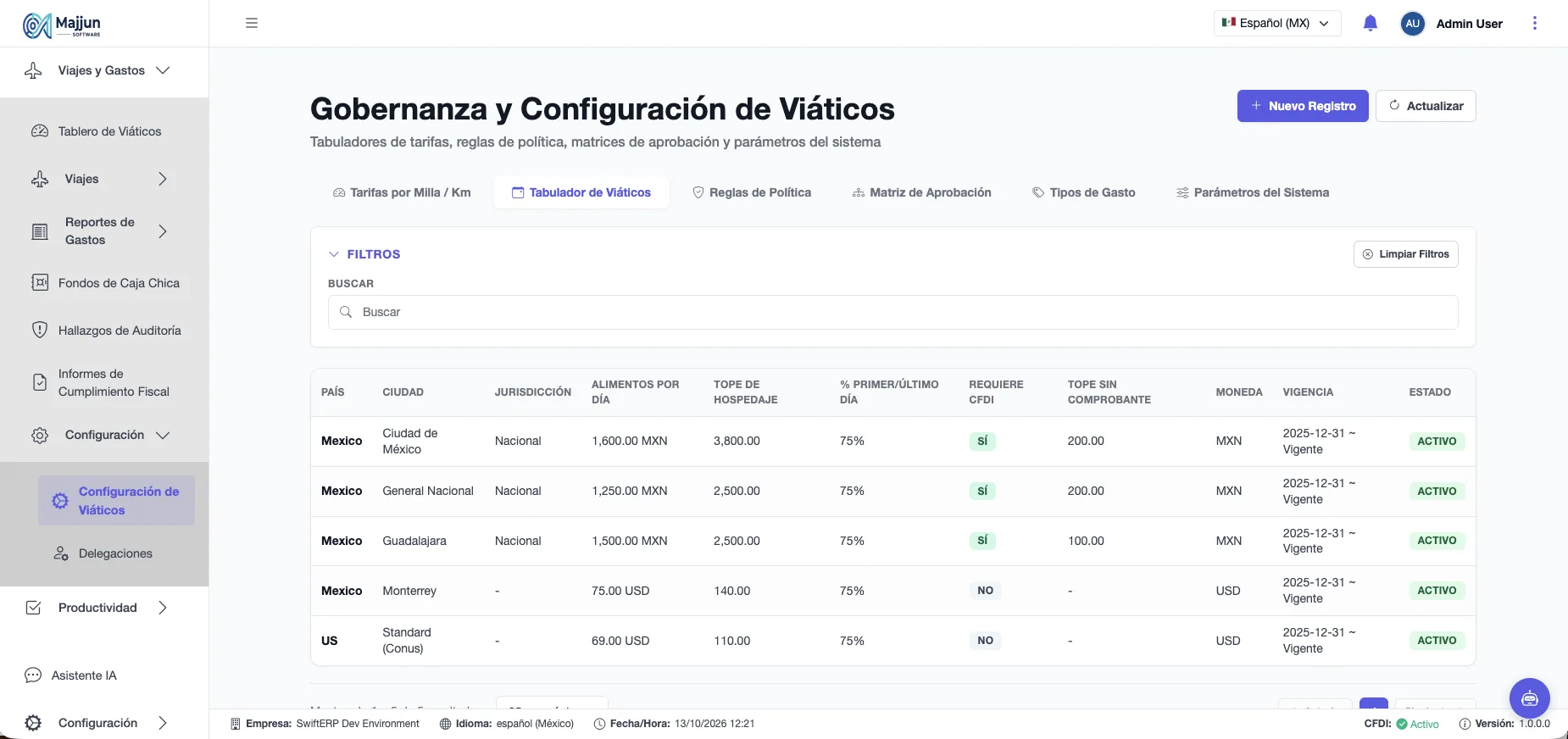Image resolution: width=1568 pixels, height=739 pixels.
Task: Collapse the Viajes y Gastos module chevron
Action: (x=164, y=70)
